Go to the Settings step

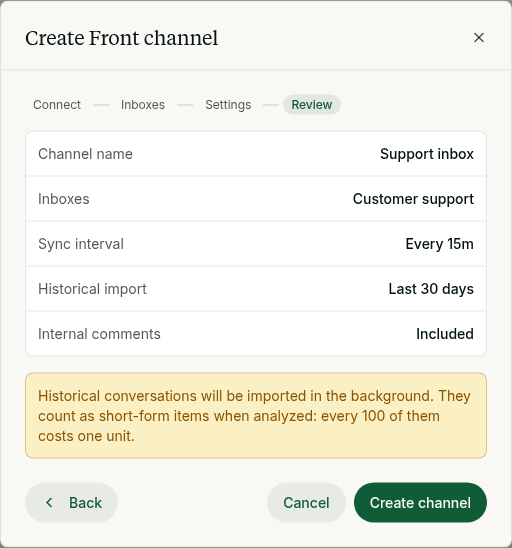click(x=228, y=104)
